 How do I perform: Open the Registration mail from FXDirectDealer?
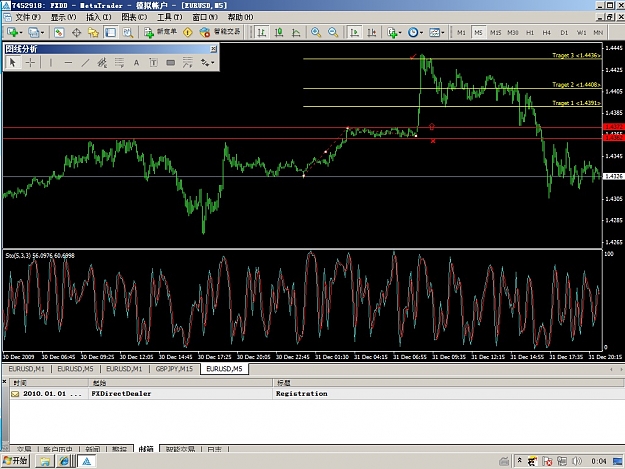(316, 394)
